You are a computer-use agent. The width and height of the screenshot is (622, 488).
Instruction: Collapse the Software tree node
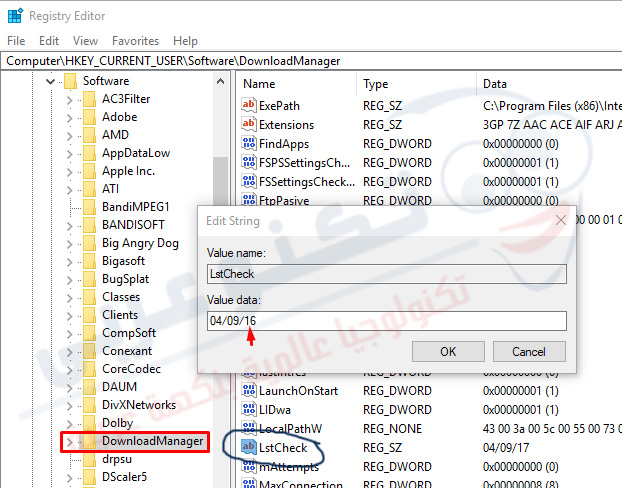tap(50, 81)
